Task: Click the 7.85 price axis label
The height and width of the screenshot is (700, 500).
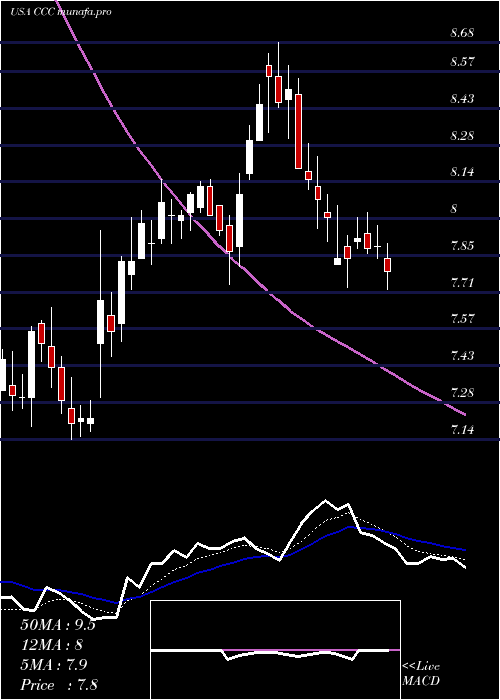Action: 462,246
